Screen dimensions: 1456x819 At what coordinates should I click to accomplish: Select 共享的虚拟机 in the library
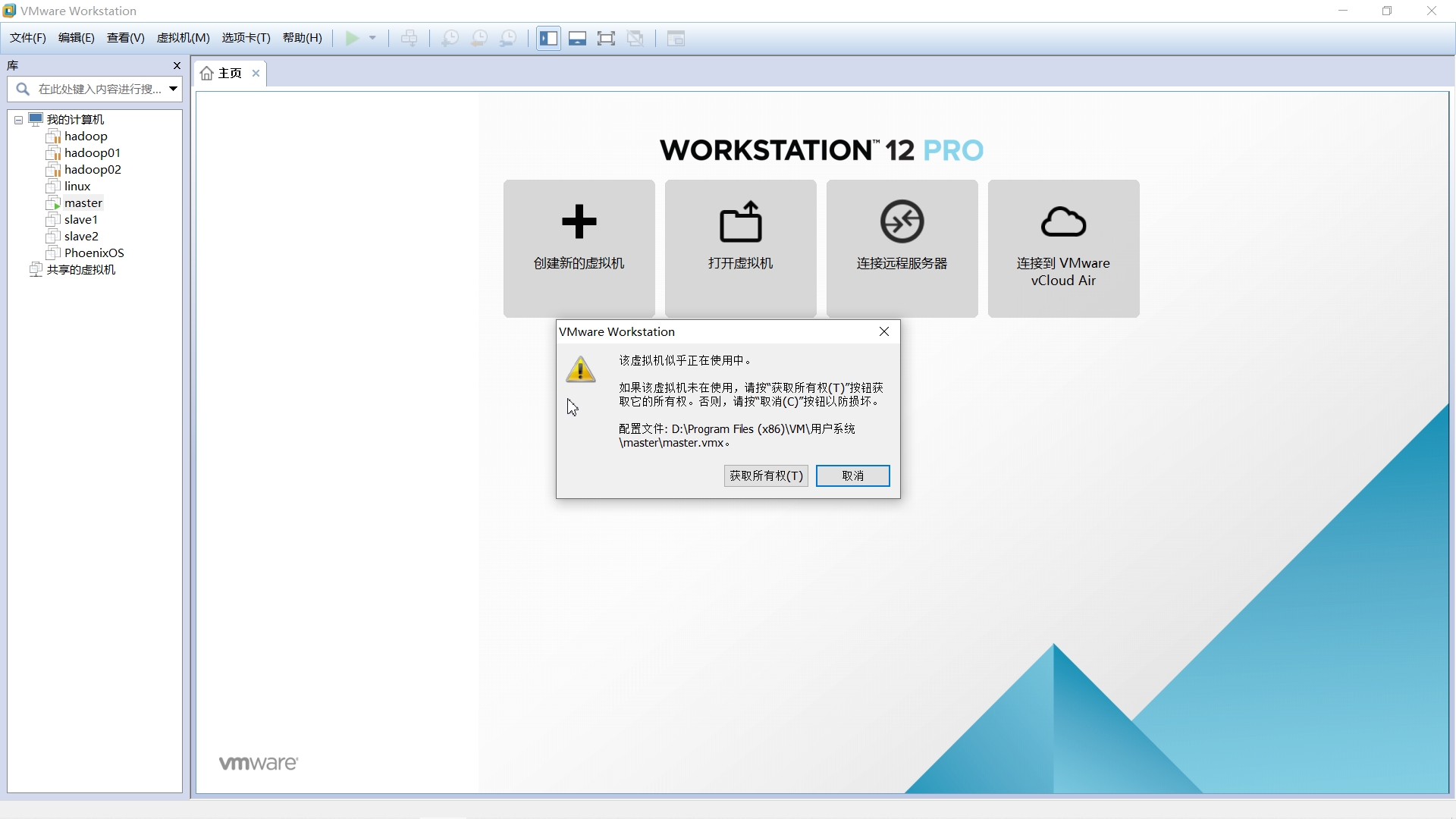tap(81, 270)
